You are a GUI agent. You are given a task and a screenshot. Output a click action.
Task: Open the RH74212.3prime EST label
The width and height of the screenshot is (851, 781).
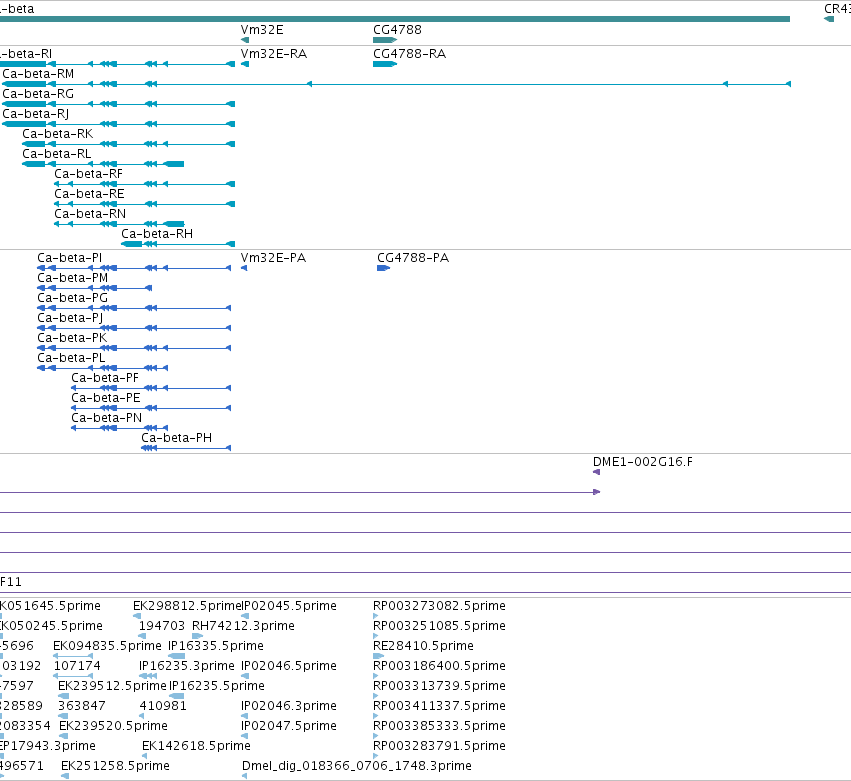tap(244, 626)
